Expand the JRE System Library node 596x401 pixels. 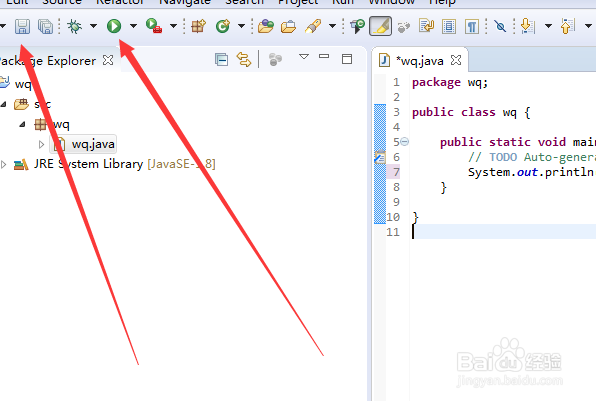tap(3, 164)
